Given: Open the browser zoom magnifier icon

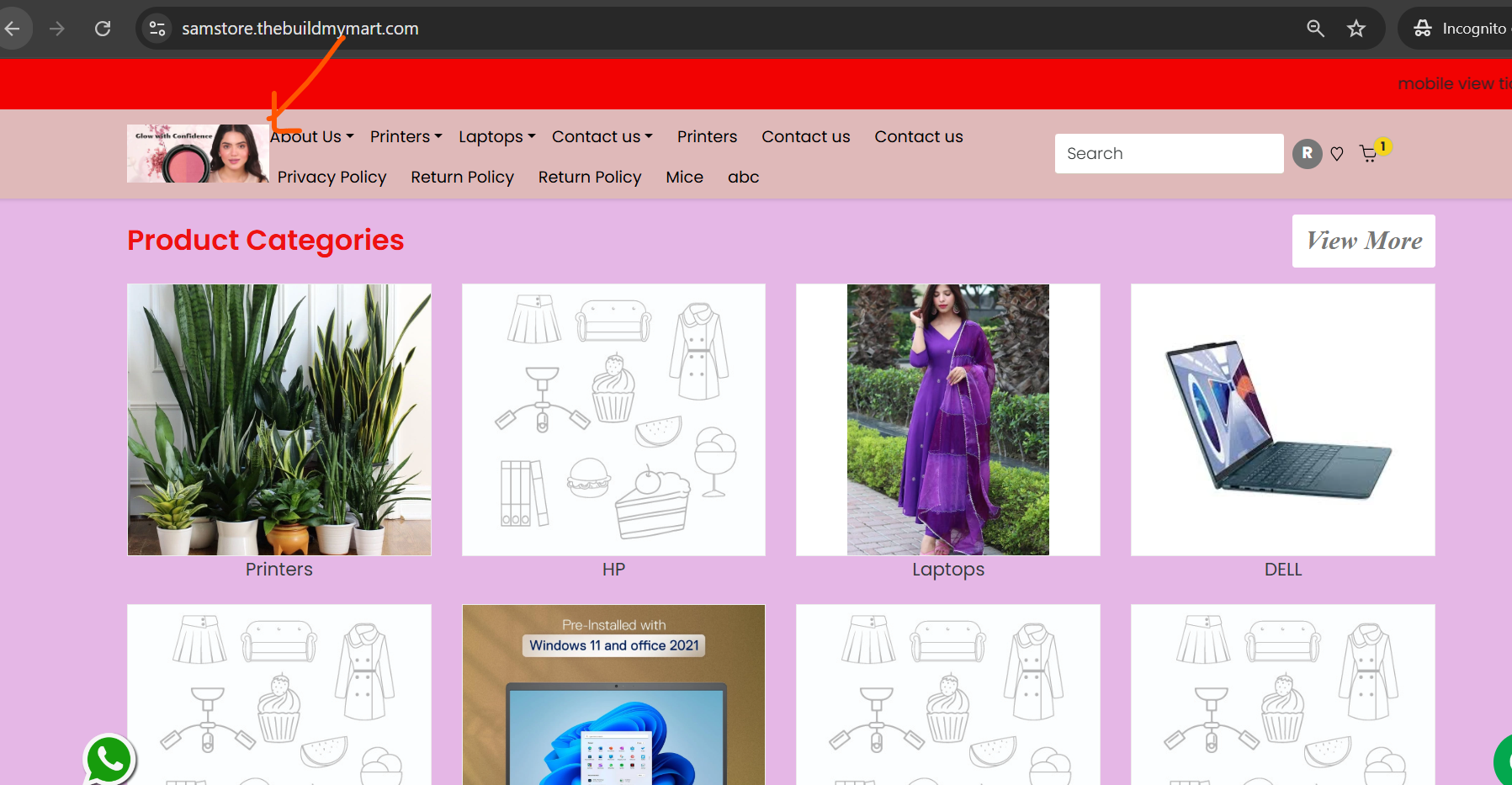Looking at the screenshot, I should (x=1315, y=29).
